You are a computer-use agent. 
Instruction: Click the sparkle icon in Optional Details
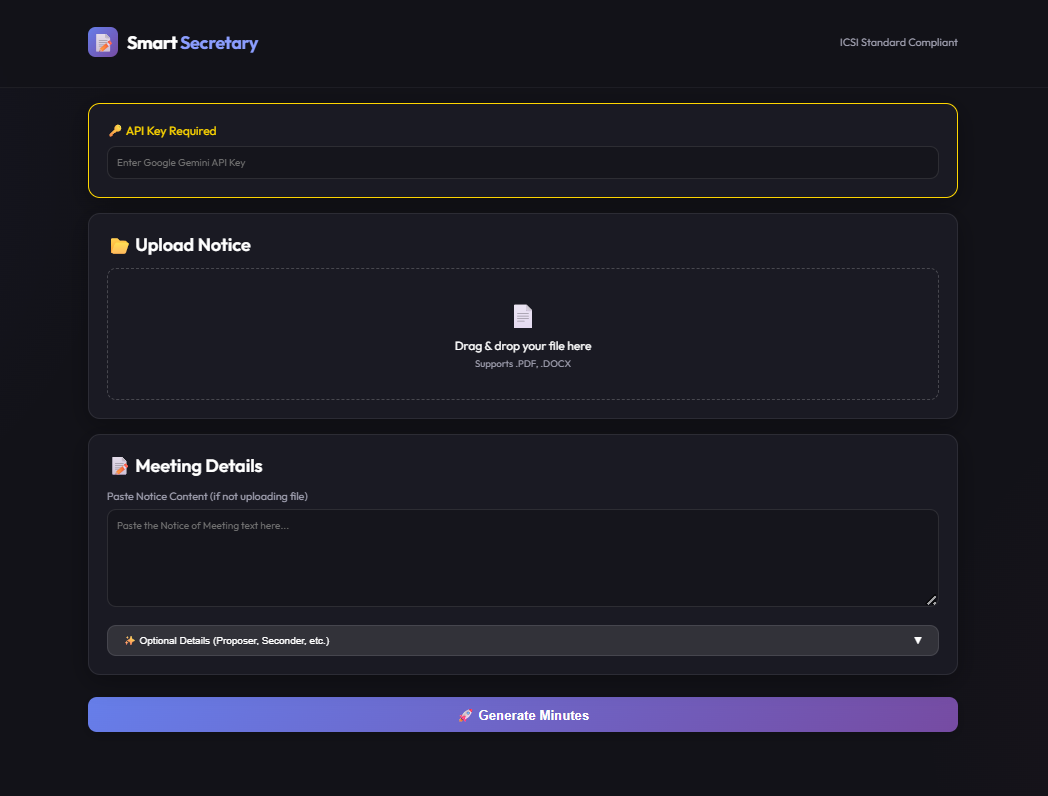pyautogui.click(x=130, y=641)
